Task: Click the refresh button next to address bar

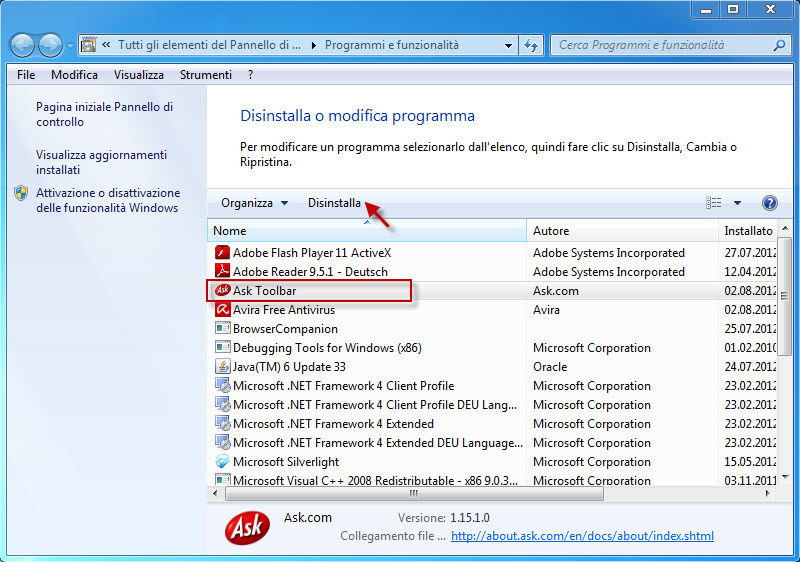Action: tap(531, 45)
